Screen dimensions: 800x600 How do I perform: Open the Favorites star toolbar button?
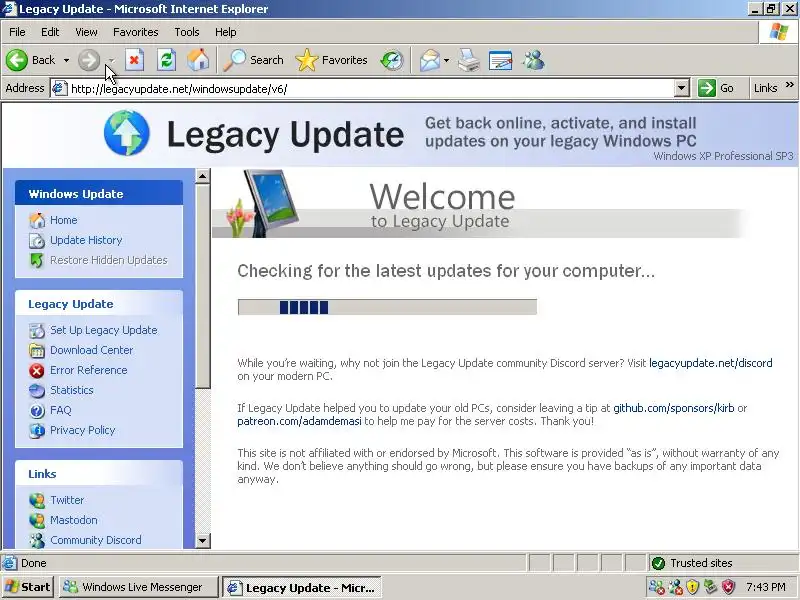pyautogui.click(x=331, y=60)
